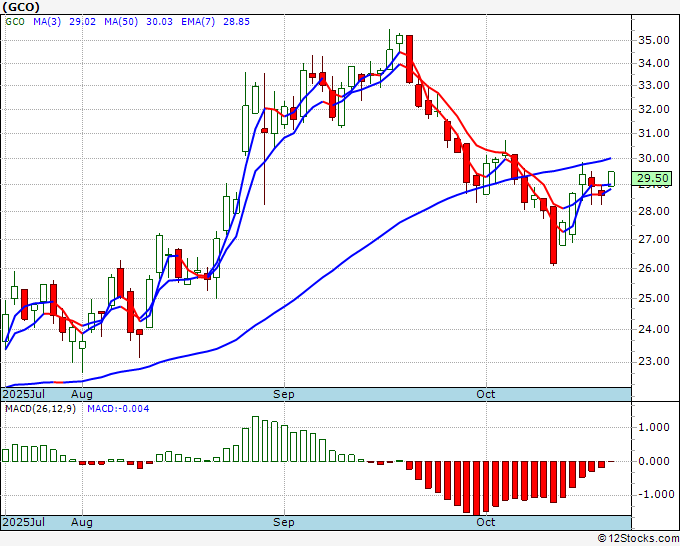Click the MACD:-0.004 value readout

(118, 409)
